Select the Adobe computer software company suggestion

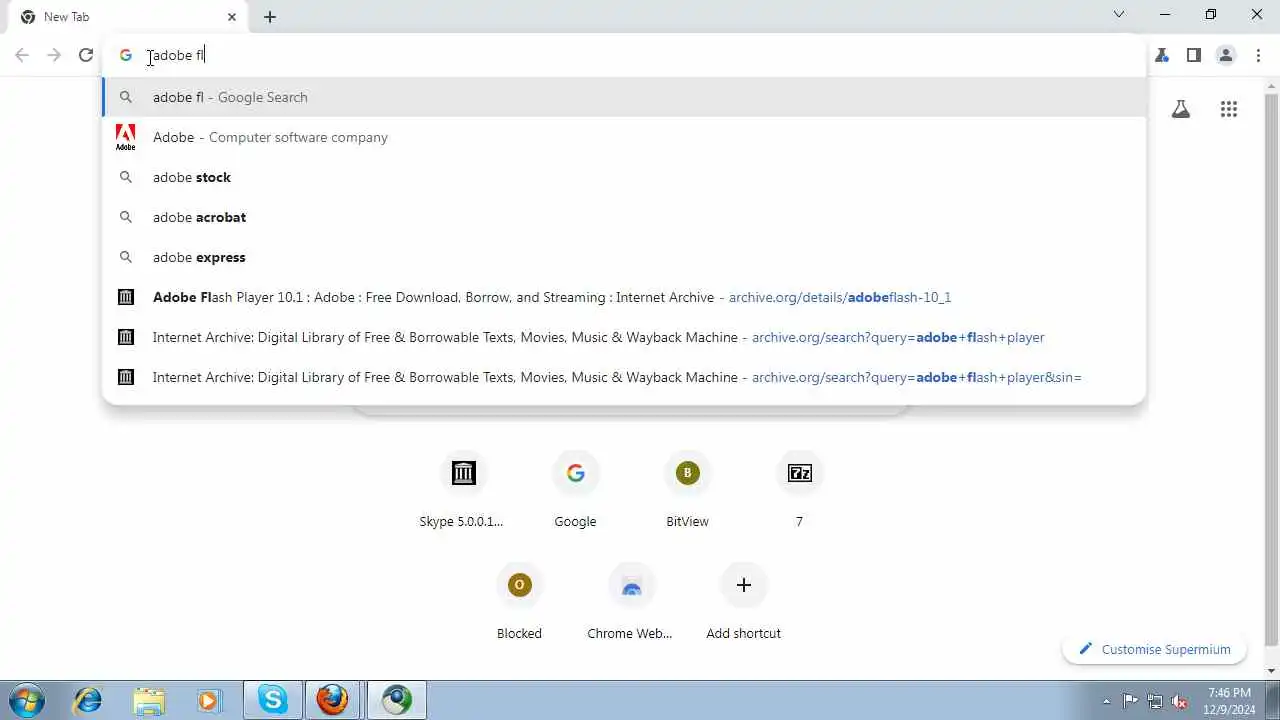point(624,137)
